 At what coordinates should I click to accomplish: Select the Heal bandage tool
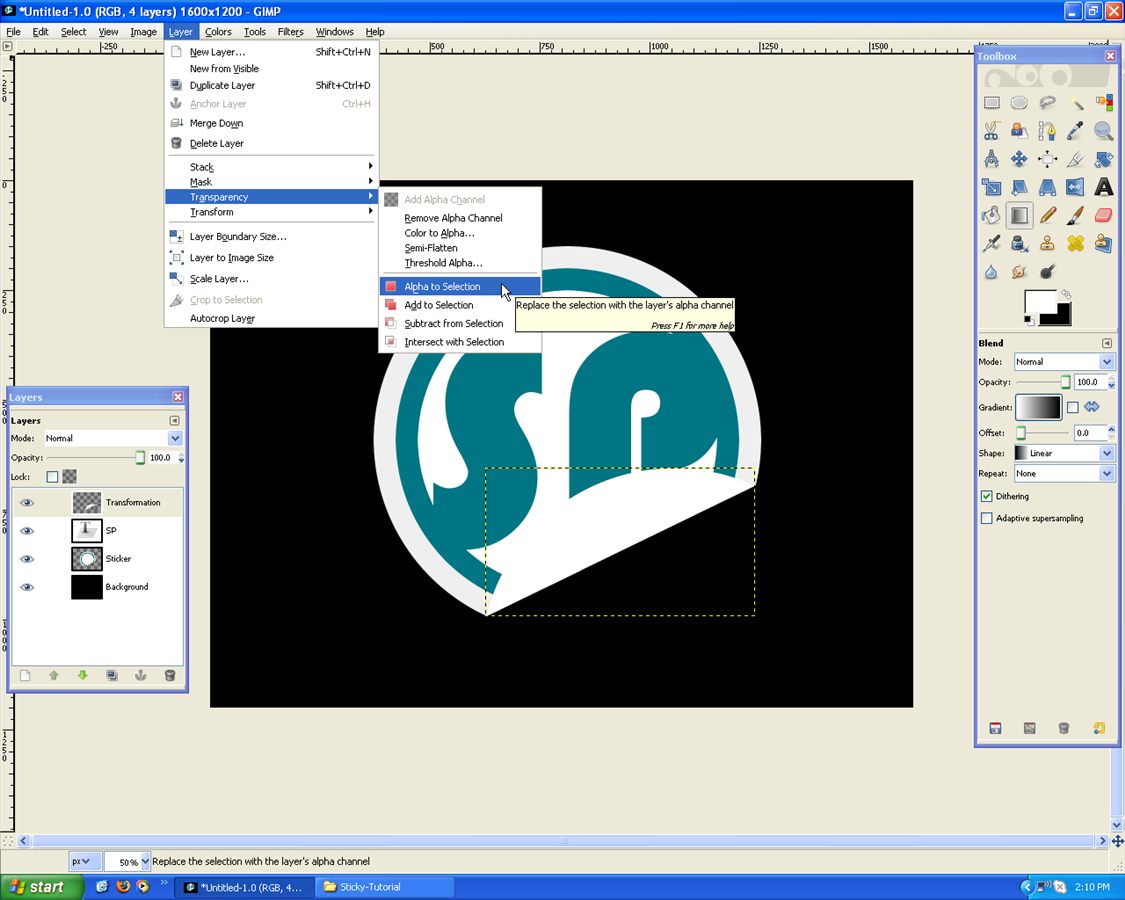pyautogui.click(x=1075, y=243)
